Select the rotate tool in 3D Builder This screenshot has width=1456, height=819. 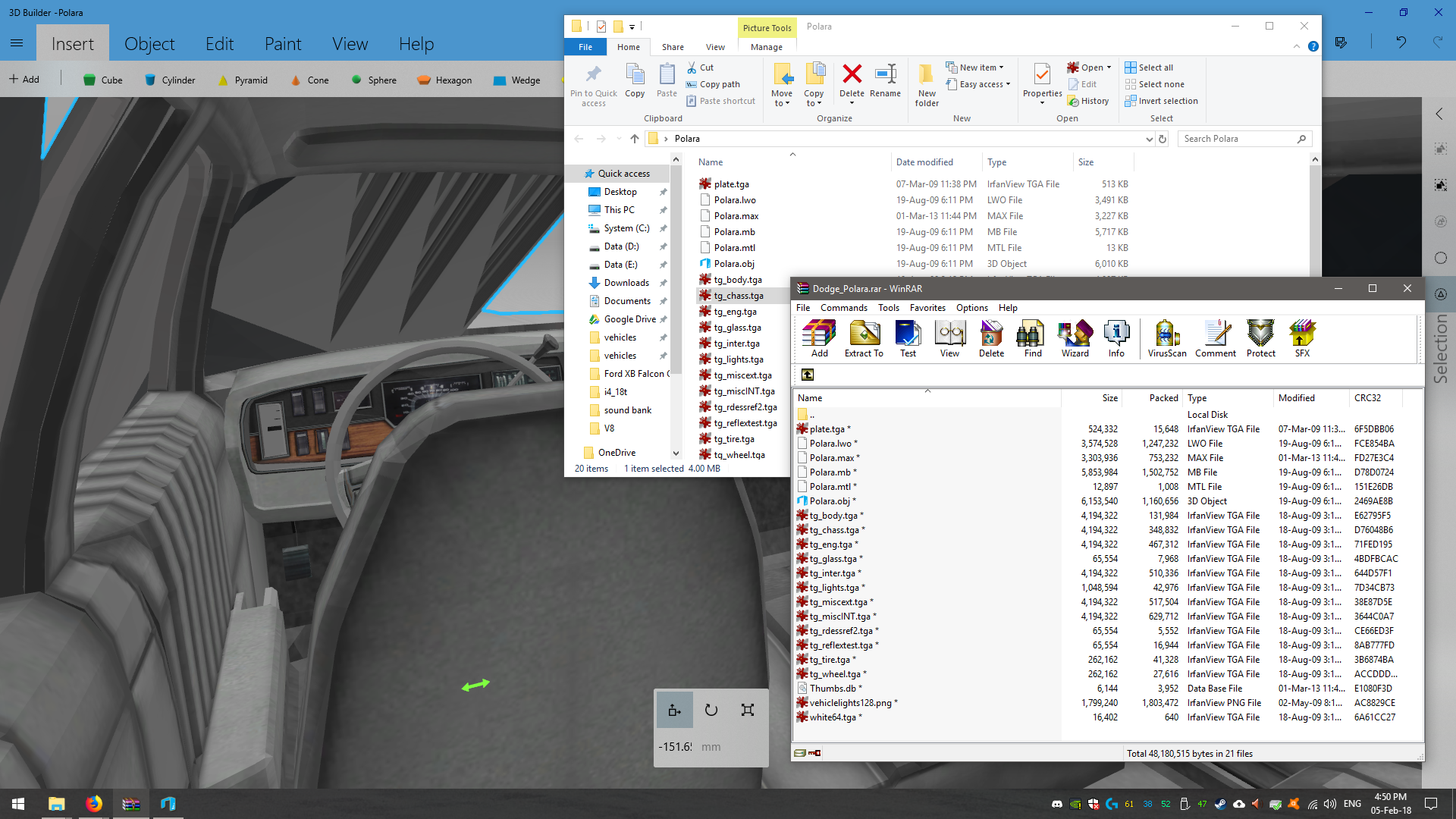[711, 711]
